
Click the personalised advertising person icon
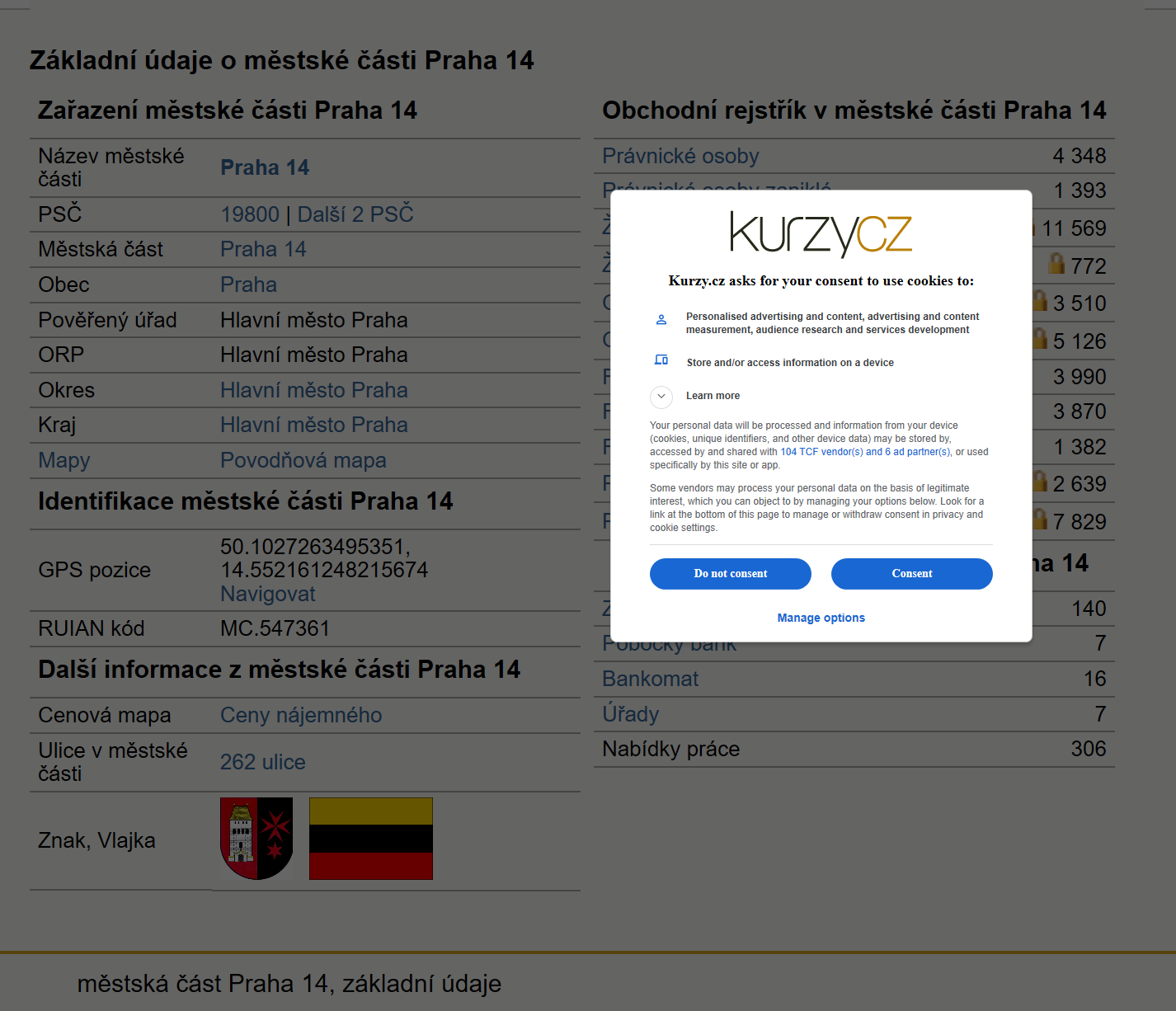point(661,320)
